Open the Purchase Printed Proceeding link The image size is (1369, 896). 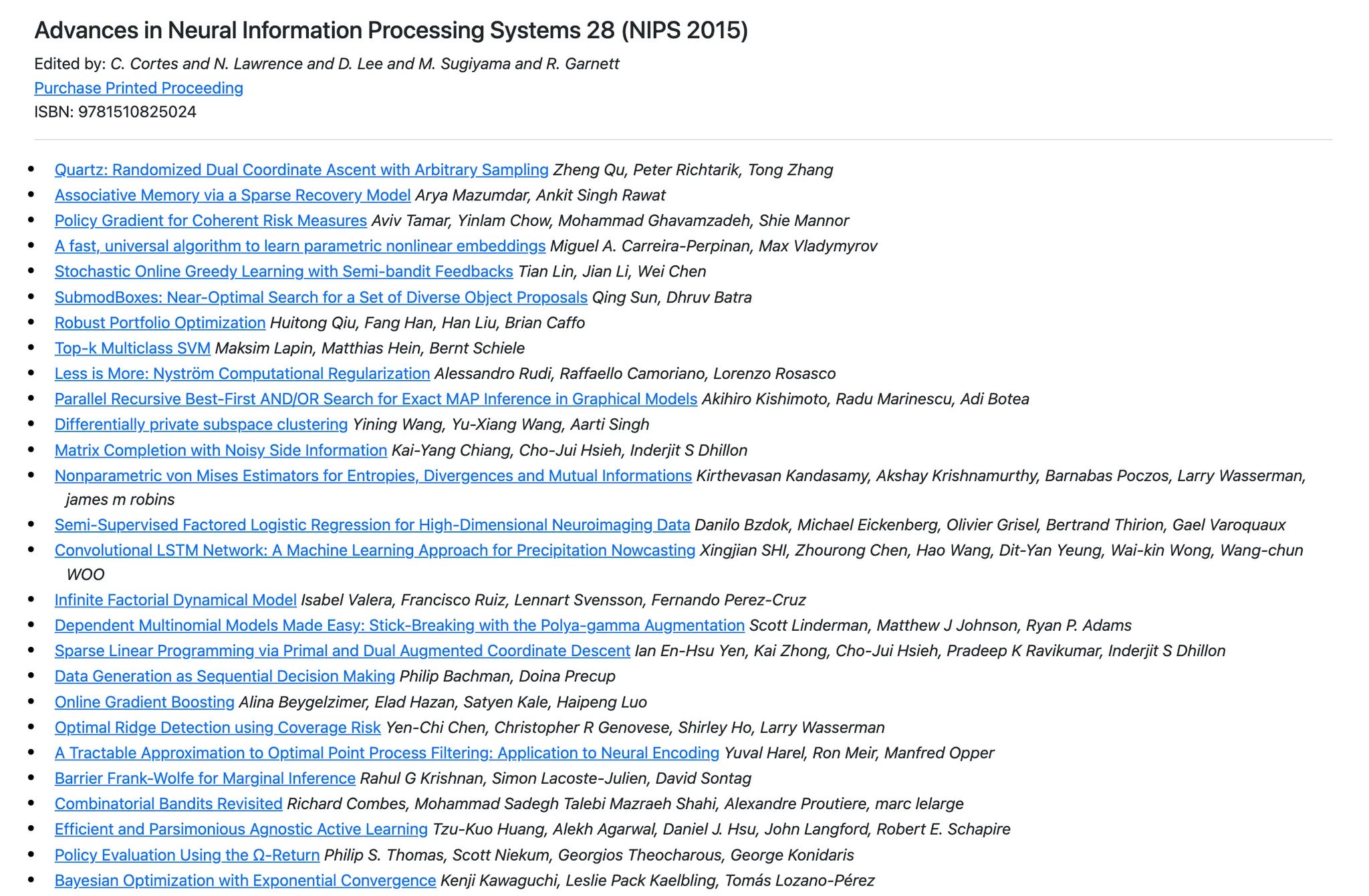pos(138,88)
